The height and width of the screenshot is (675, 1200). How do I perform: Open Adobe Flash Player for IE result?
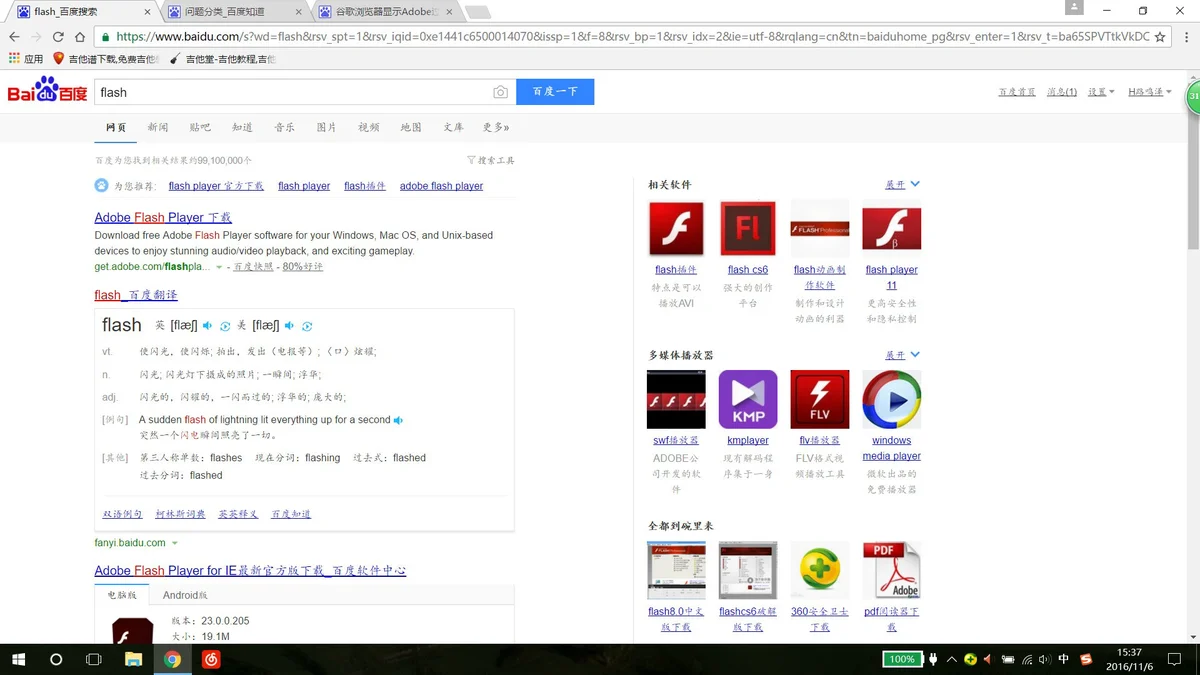[250, 571]
